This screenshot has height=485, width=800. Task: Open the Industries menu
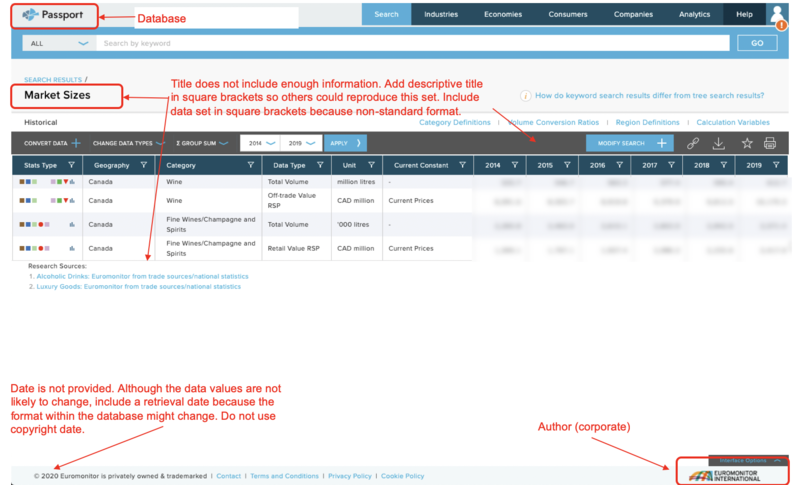coord(441,14)
